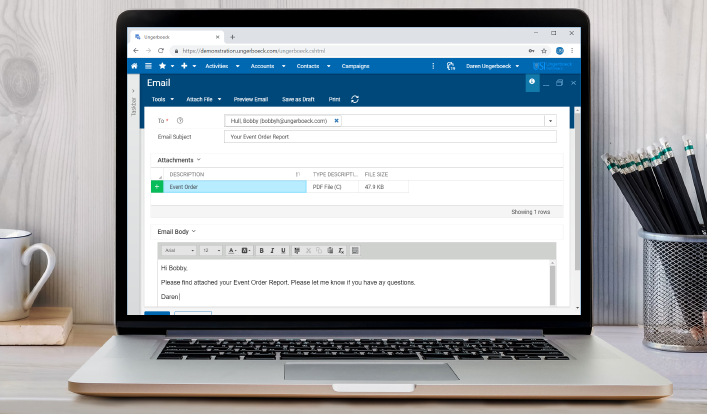707x414 pixels.
Task: Open the font color picker
Action: (233, 250)
